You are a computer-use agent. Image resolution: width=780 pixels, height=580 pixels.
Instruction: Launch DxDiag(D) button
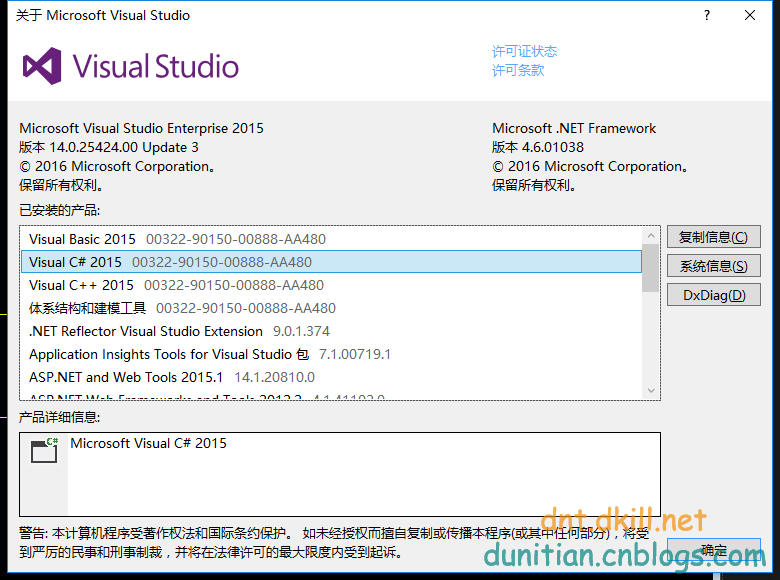point(713,295)
